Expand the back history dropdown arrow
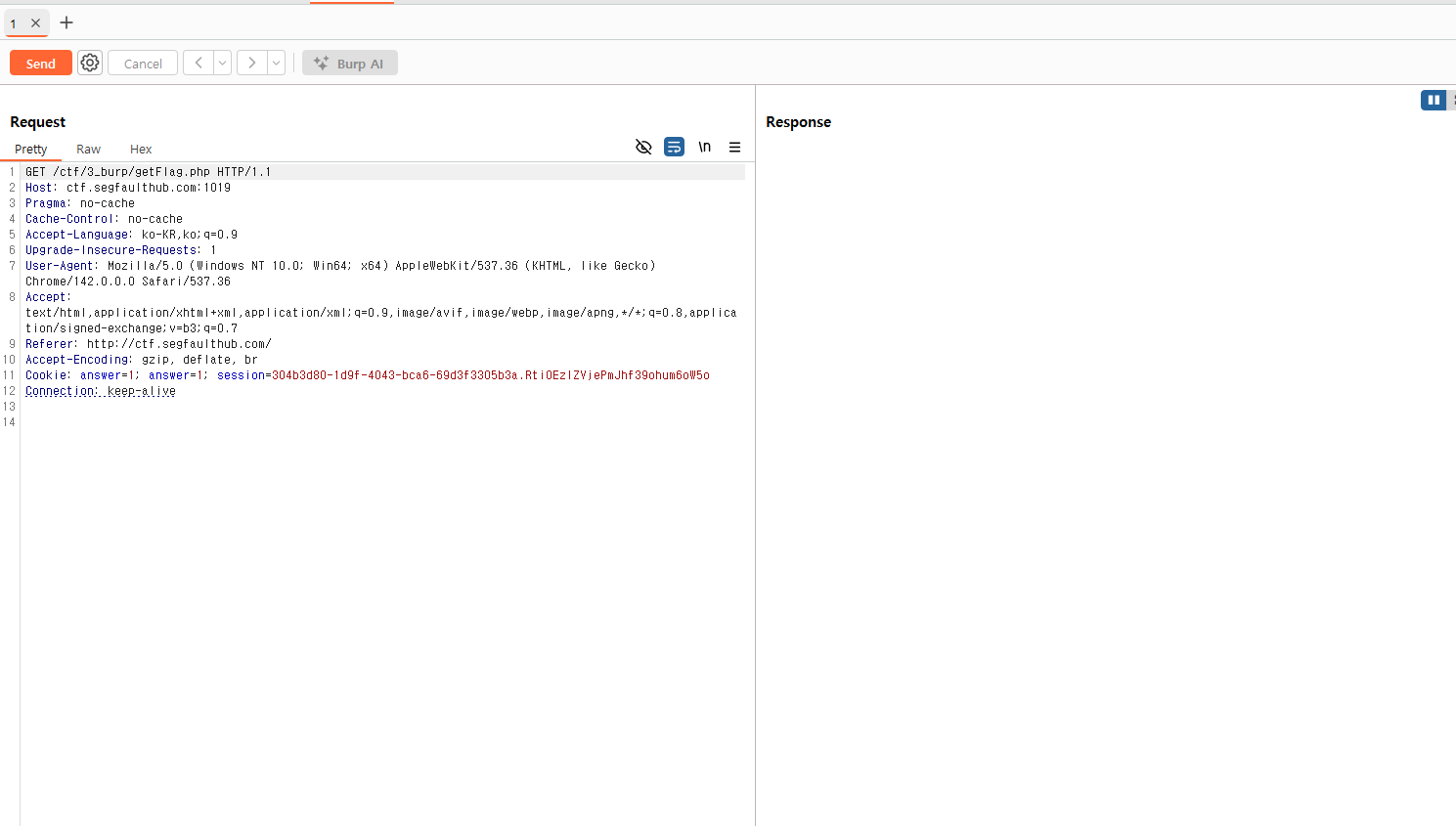1456x826 pixels. [223, 63]
